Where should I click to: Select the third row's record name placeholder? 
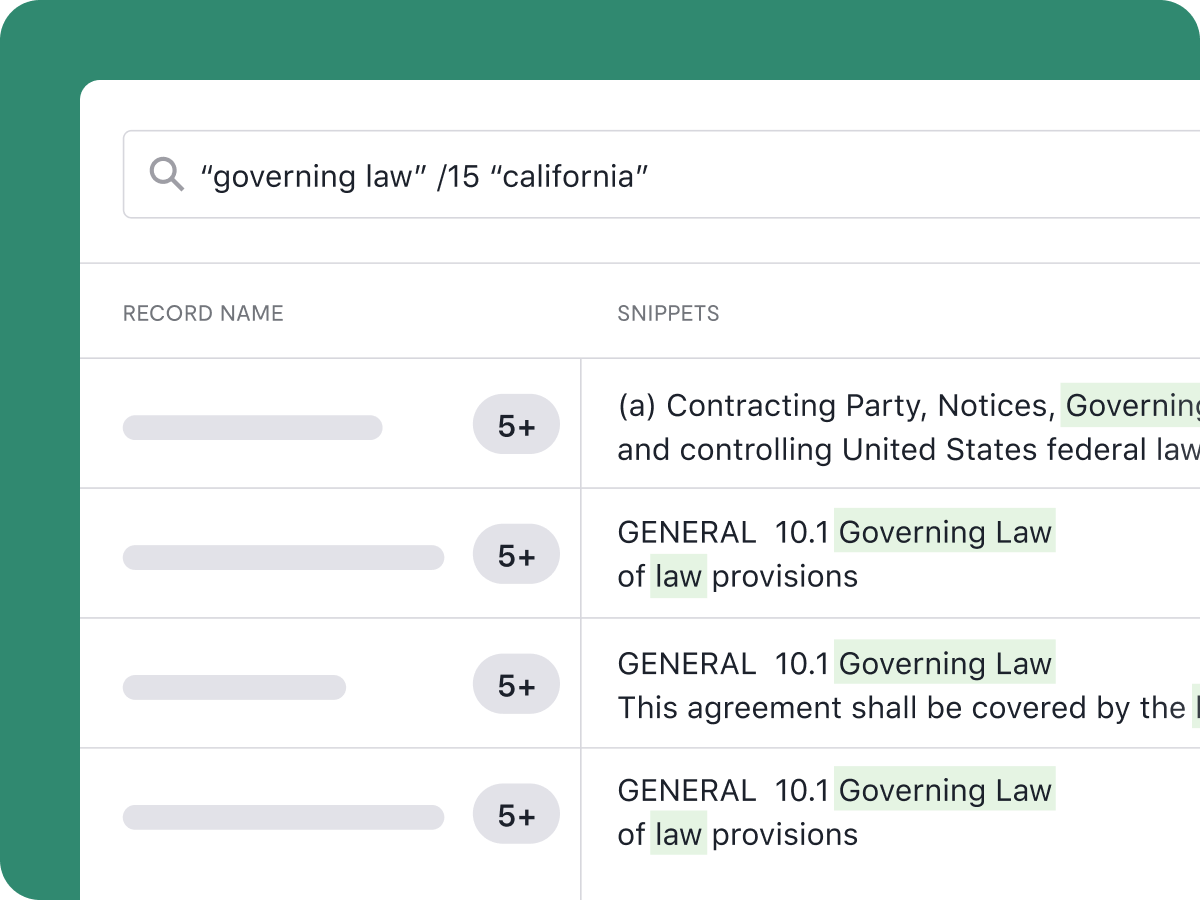(x=234, y=687)
